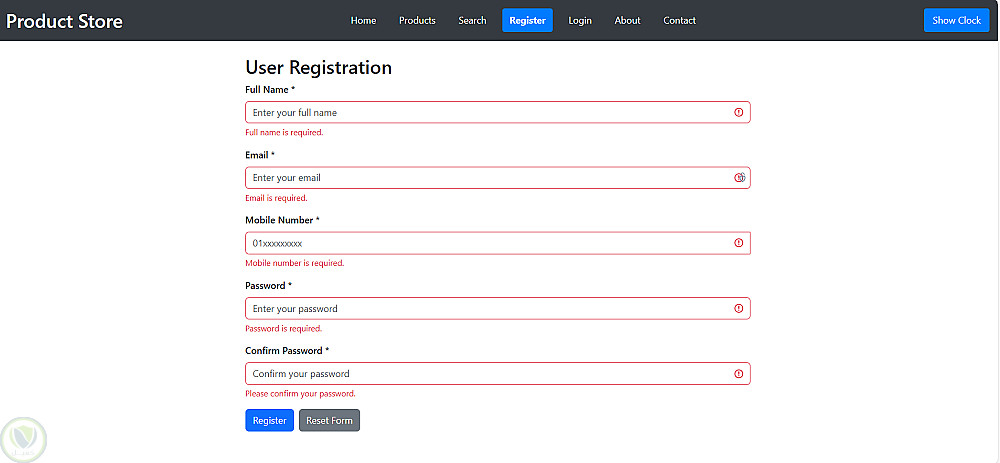Image resolution: width=1000 pixels, height=463 pixels.
Task: Open the Search page
Action: click(472, 20)
